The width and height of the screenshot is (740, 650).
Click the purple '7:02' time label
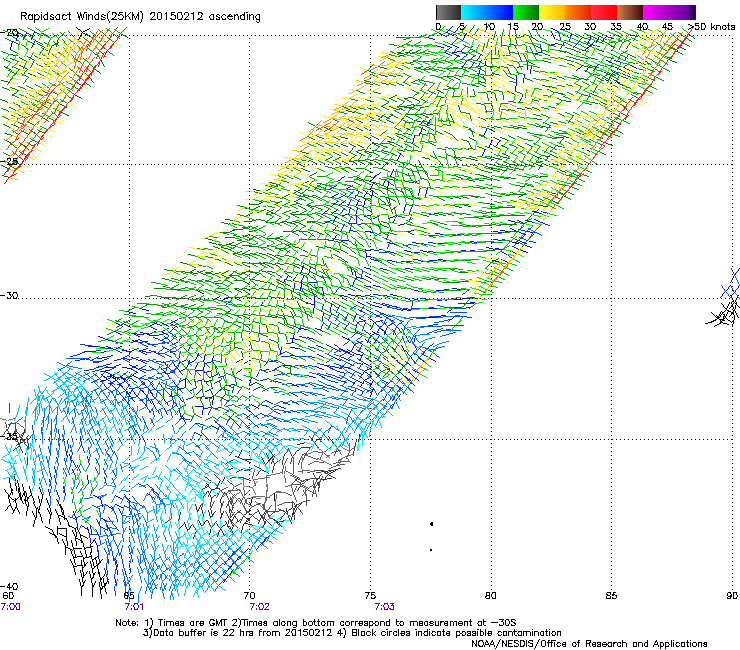[260, 607]
